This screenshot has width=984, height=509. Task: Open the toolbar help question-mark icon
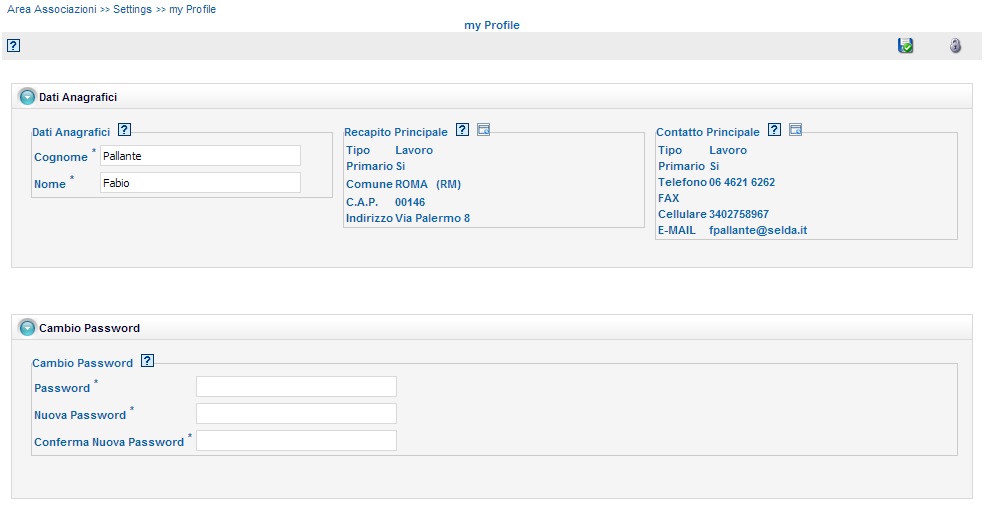pyautogui.click(x=13, y=45)
